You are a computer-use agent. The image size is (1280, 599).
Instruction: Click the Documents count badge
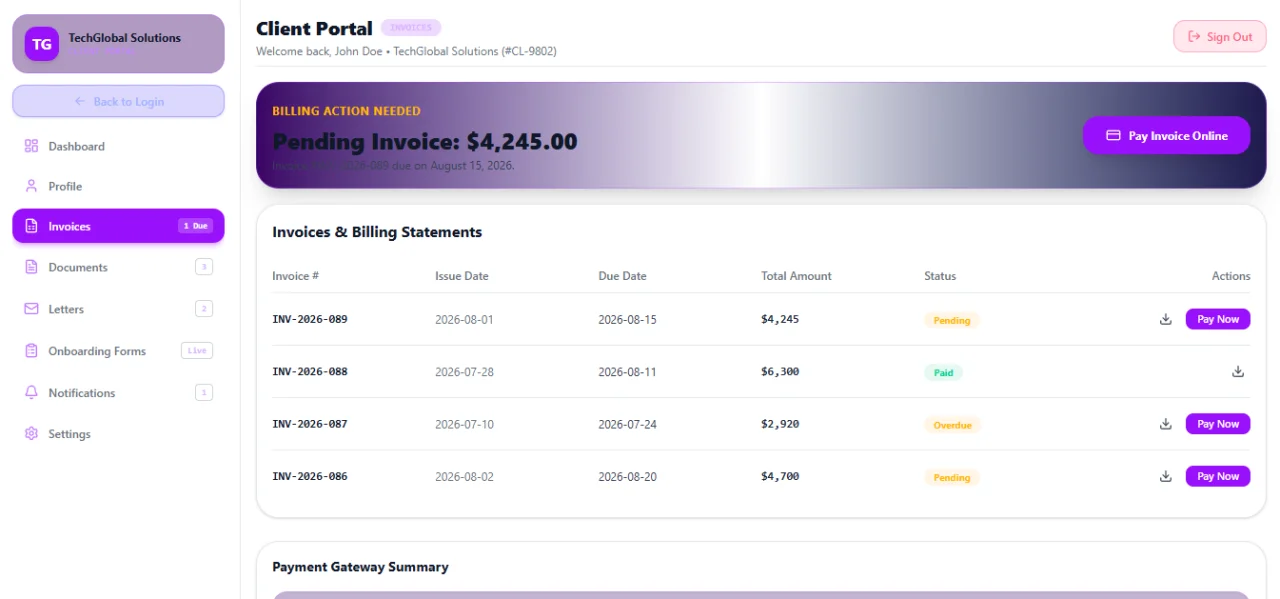click(204, 267)
